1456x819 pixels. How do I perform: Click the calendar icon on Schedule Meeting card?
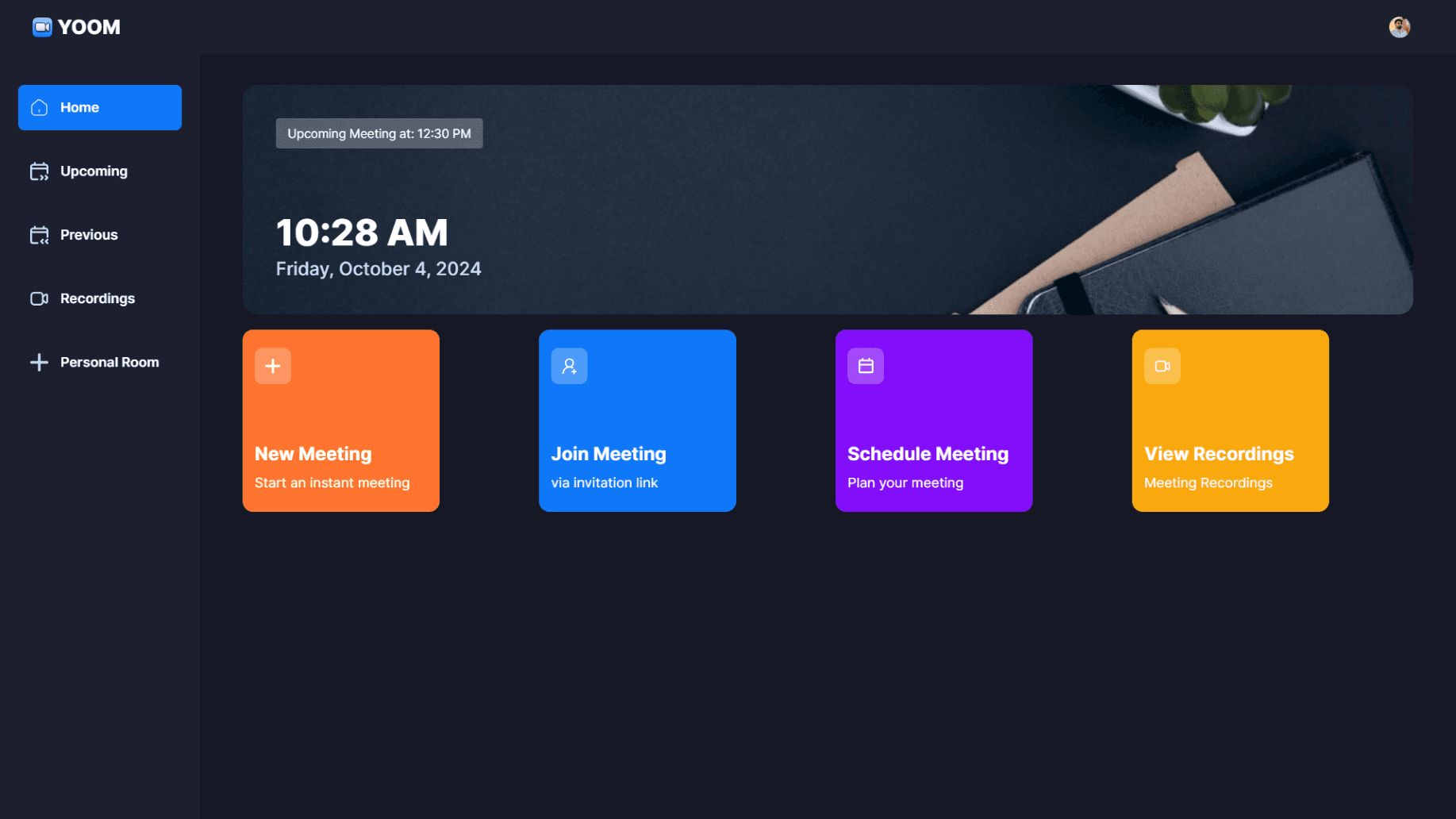click(866, 366)
